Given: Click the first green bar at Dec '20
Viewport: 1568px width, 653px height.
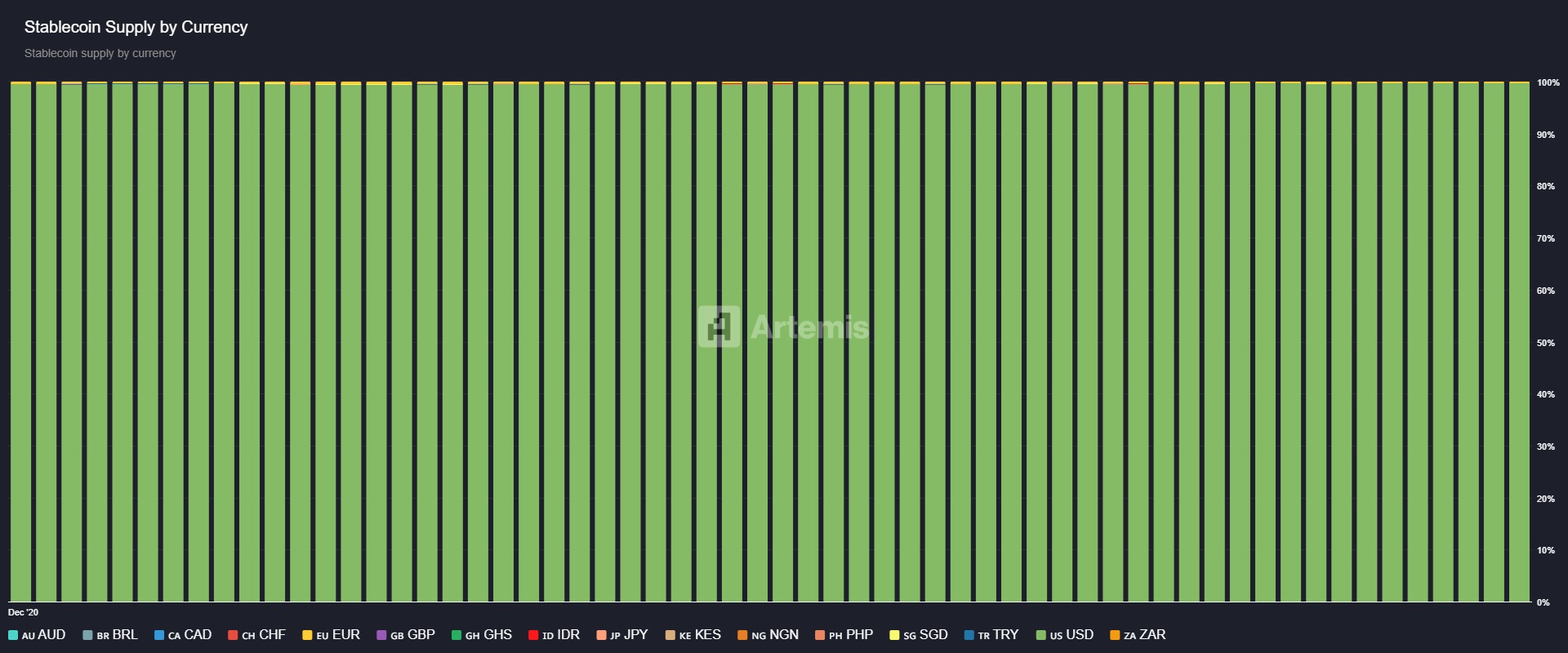Looking at the screenshot, I should coord(20,343).
